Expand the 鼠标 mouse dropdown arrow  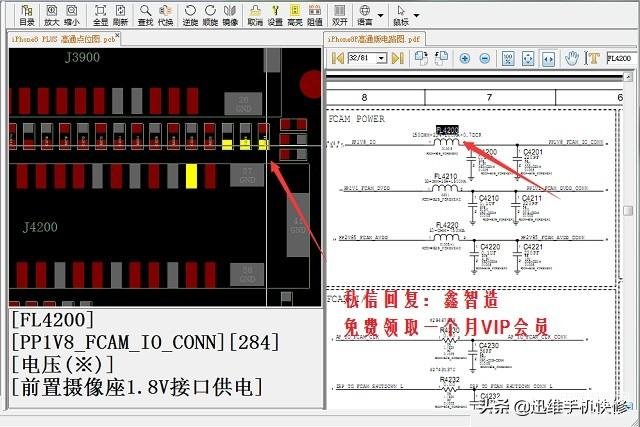(x=416, y=16)
